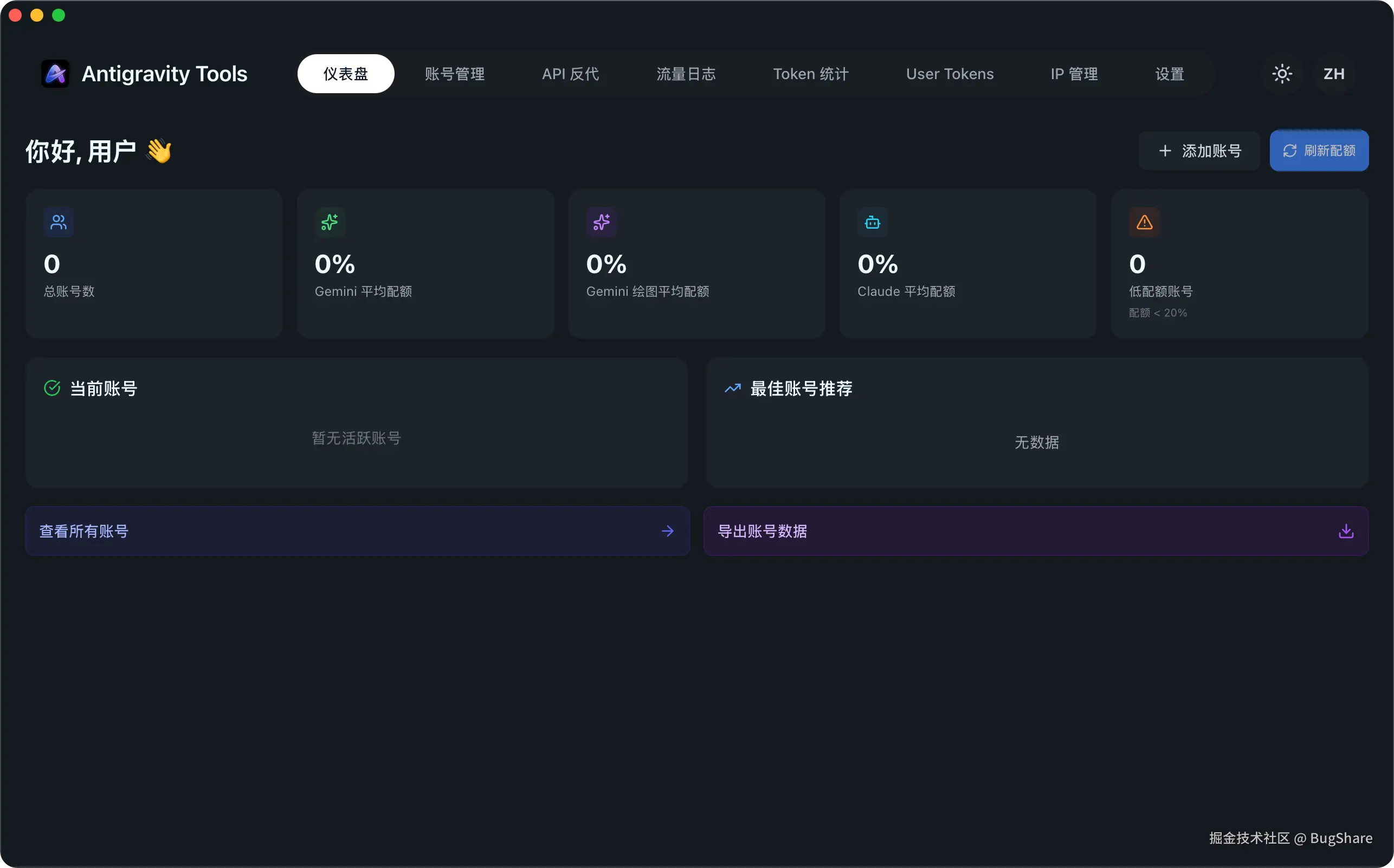This screenshot has width=1394, height=868.
Task: Open the IP 管理 tab
Action: [x=1074, y=74]
